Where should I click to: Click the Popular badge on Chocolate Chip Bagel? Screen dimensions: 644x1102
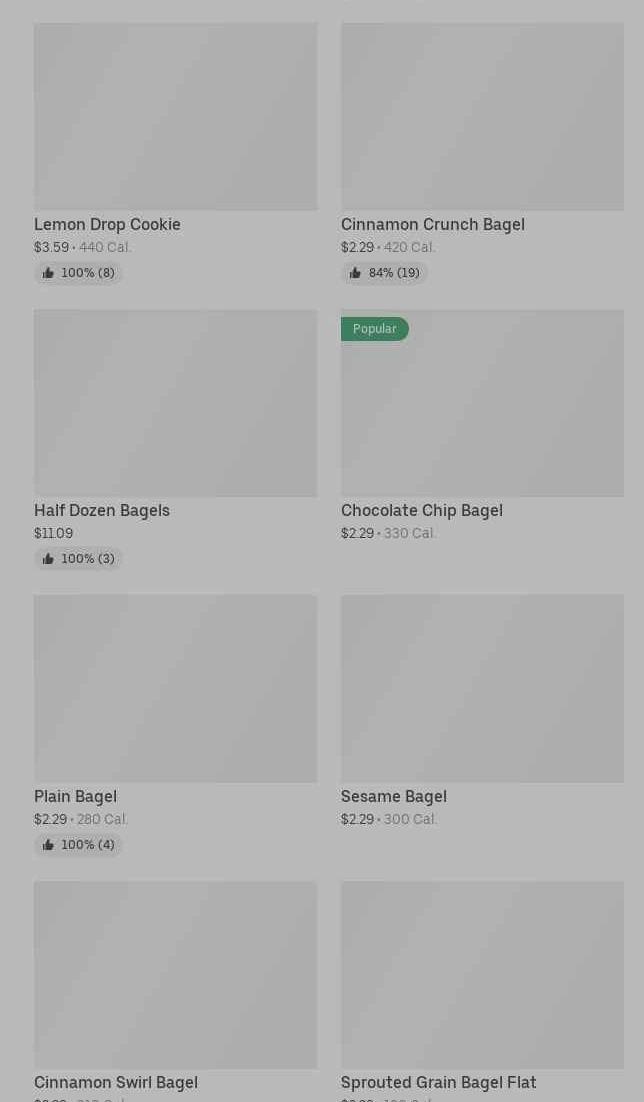click(x=374, y=329)
